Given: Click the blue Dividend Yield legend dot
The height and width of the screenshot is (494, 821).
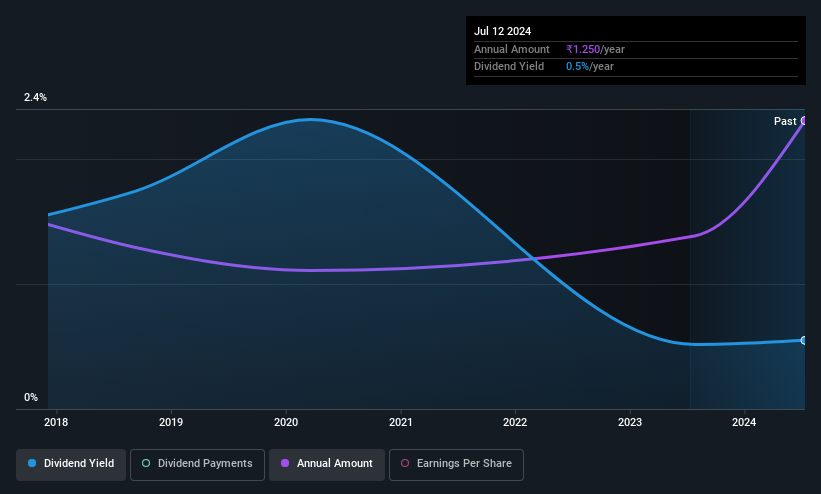Looking at the screenshot, I should pyautogui.click(x=32, y=464).
